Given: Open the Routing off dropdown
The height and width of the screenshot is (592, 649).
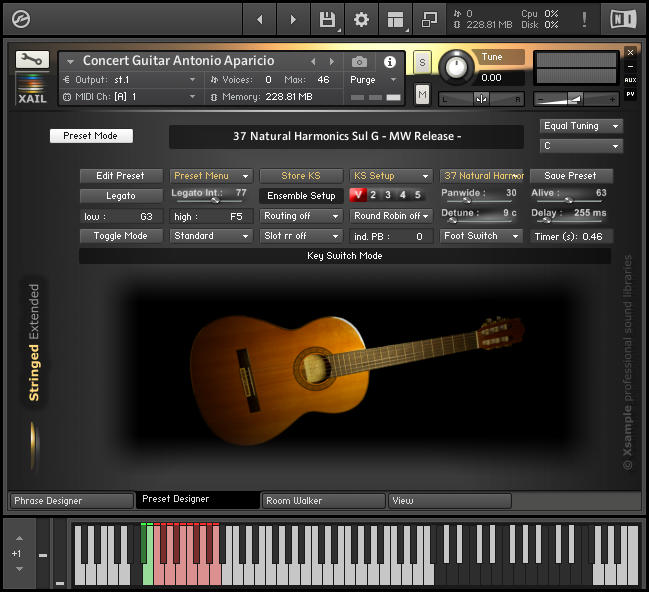Looking at the screenshot, I should [x=301, y=216].
